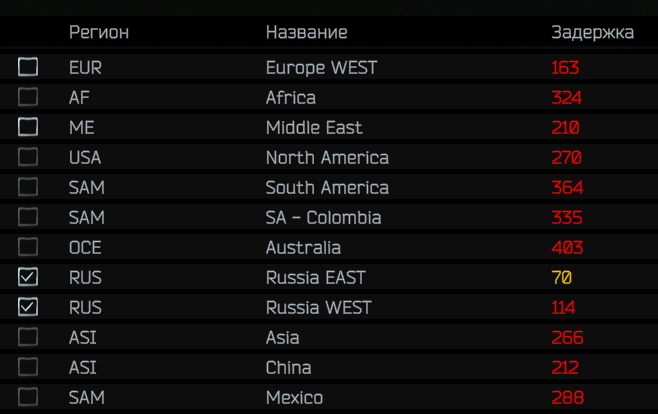The image size is (658, 414).
Task: Select the Australia row name
Action: 303,248
